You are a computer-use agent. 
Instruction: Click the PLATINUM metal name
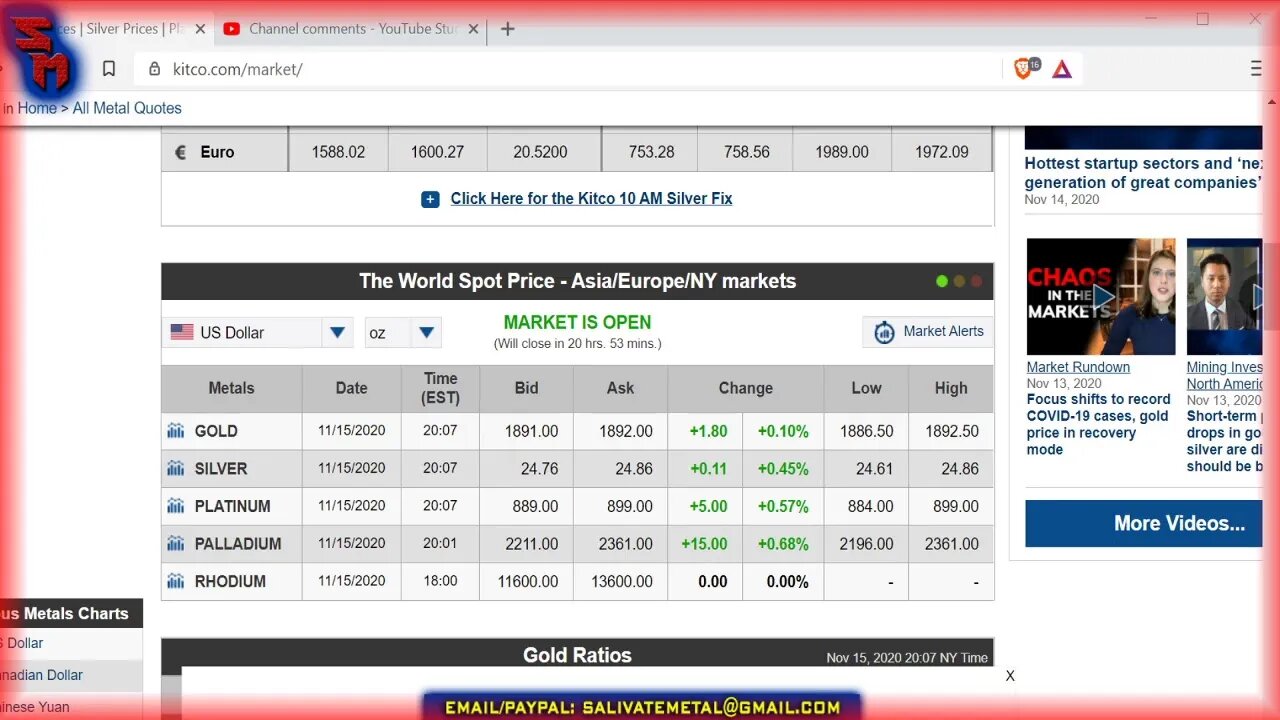232,506
